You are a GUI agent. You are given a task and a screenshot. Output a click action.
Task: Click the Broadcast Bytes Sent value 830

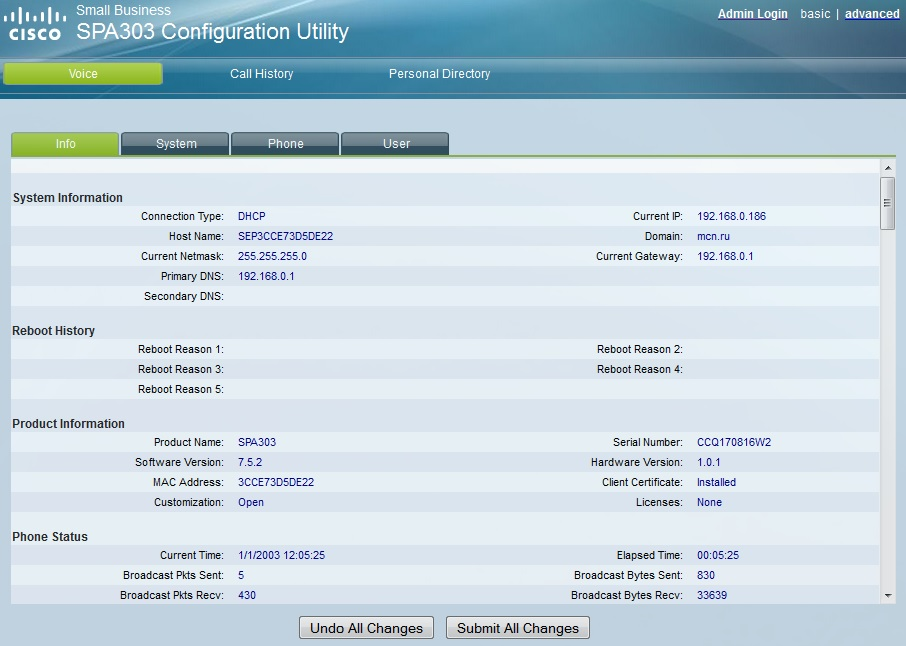click(706, 576)
